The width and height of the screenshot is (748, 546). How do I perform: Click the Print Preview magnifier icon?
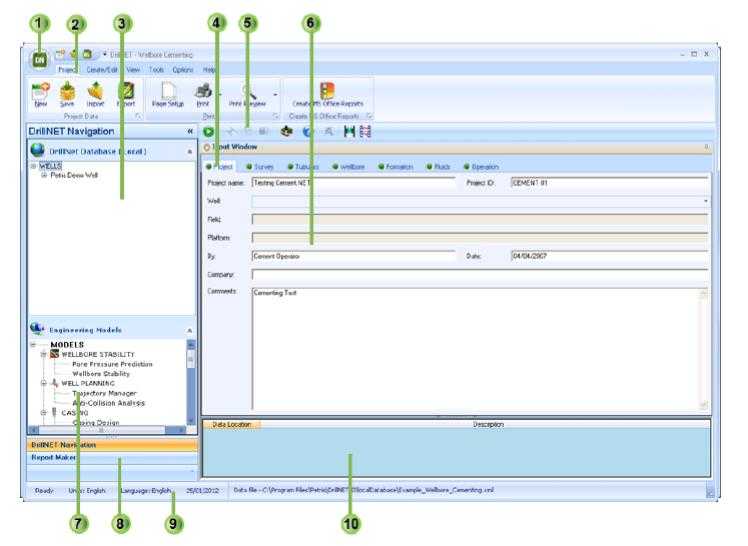(x=249, y=91)
